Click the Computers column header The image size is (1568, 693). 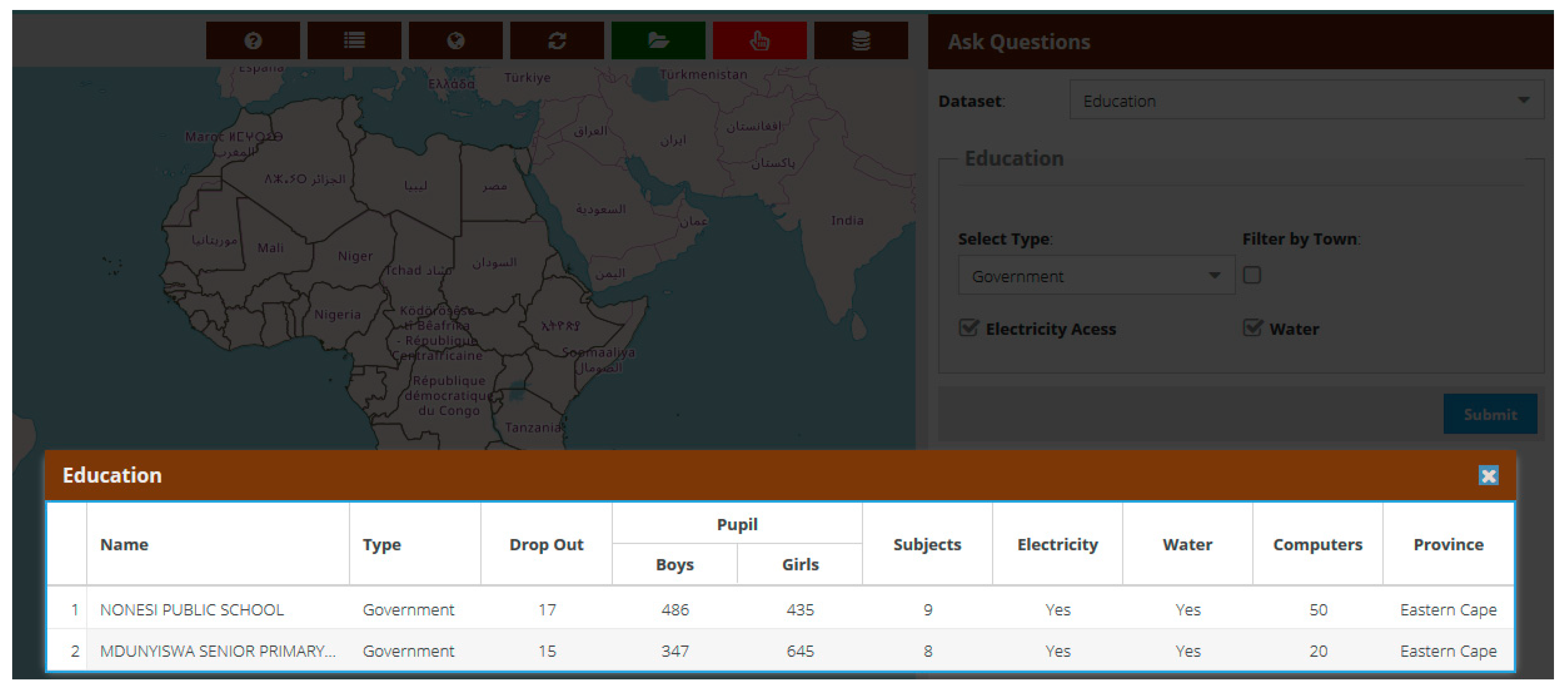click(1317, 544)
